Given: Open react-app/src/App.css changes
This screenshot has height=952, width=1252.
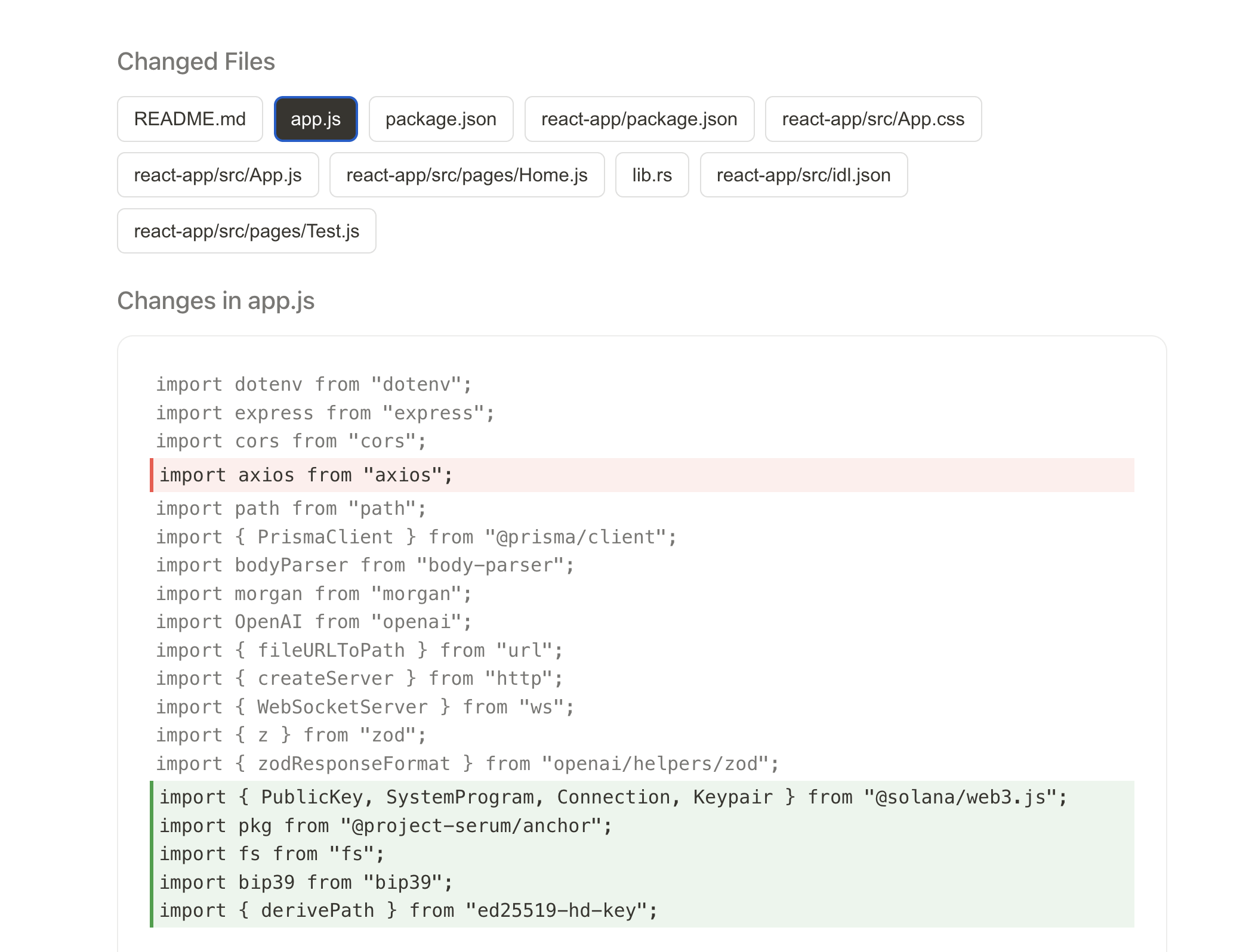Looking at the screenshot, I should 872,119.
